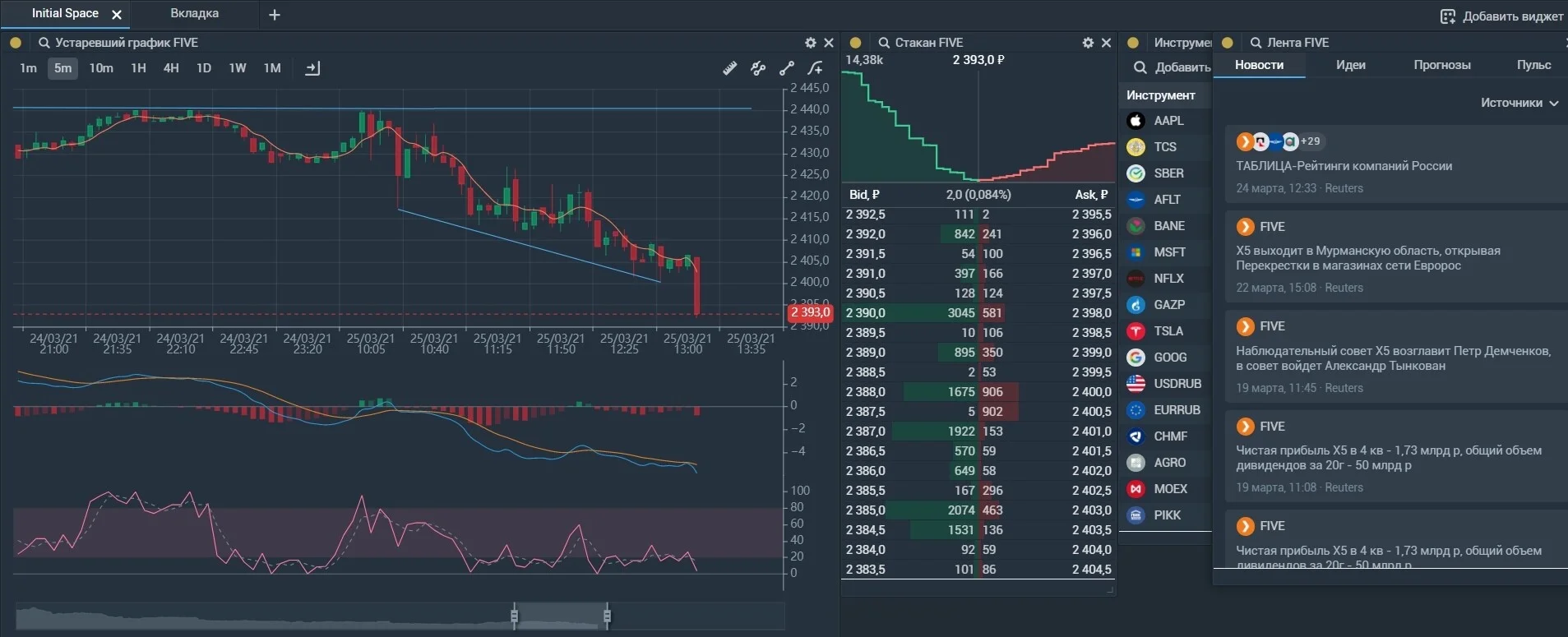Viewport: 1568px width, 637px height.
Task: Add a new workspace tab with plus
Action: click(x=275, y=15)
